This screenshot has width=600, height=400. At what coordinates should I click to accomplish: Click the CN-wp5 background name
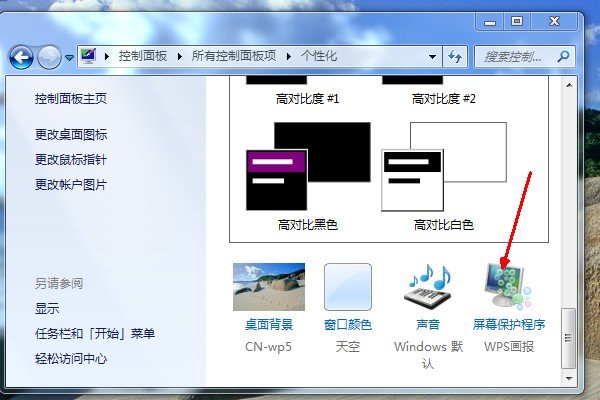[x=268, y=347]
